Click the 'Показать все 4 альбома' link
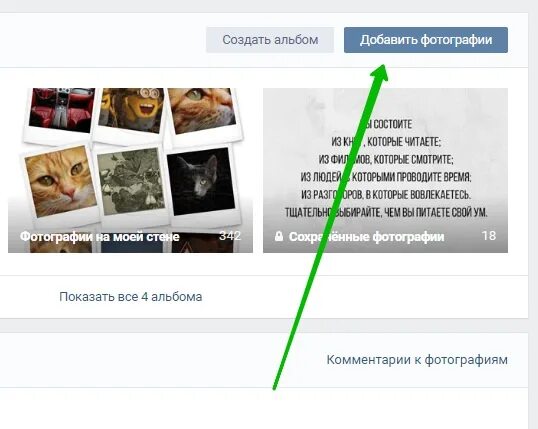This screenshot has height=429, width=538. point(130,297)
